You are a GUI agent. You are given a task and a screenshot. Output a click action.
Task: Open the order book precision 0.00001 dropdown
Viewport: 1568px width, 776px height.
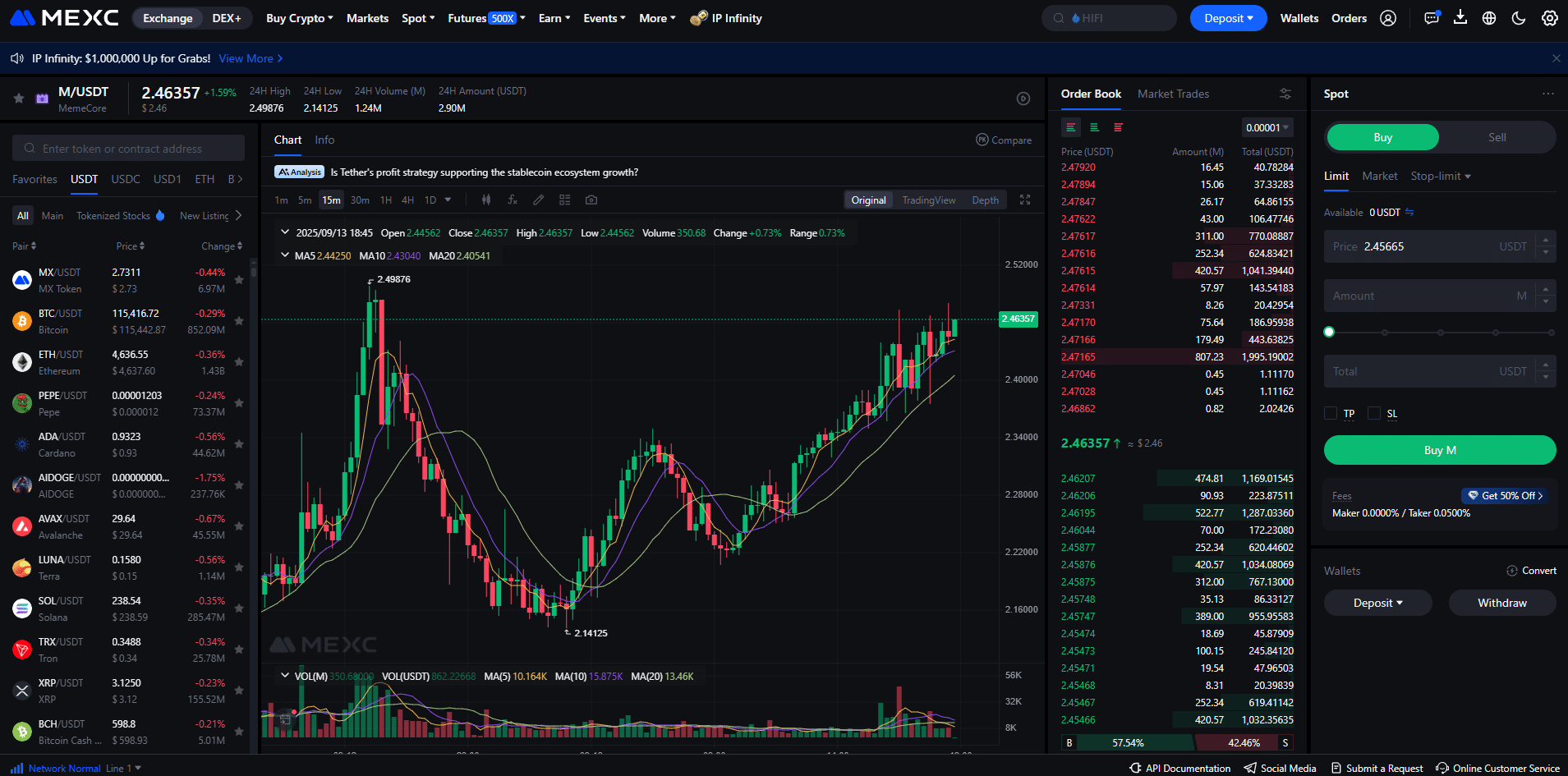tap(1267, 127)
